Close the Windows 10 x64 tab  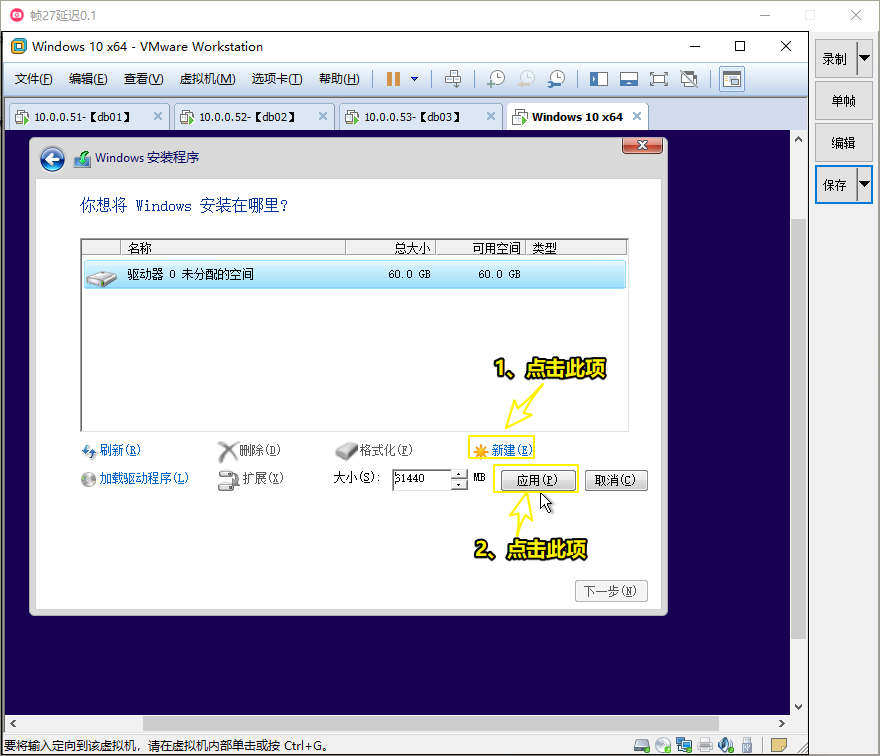[636, 116]
